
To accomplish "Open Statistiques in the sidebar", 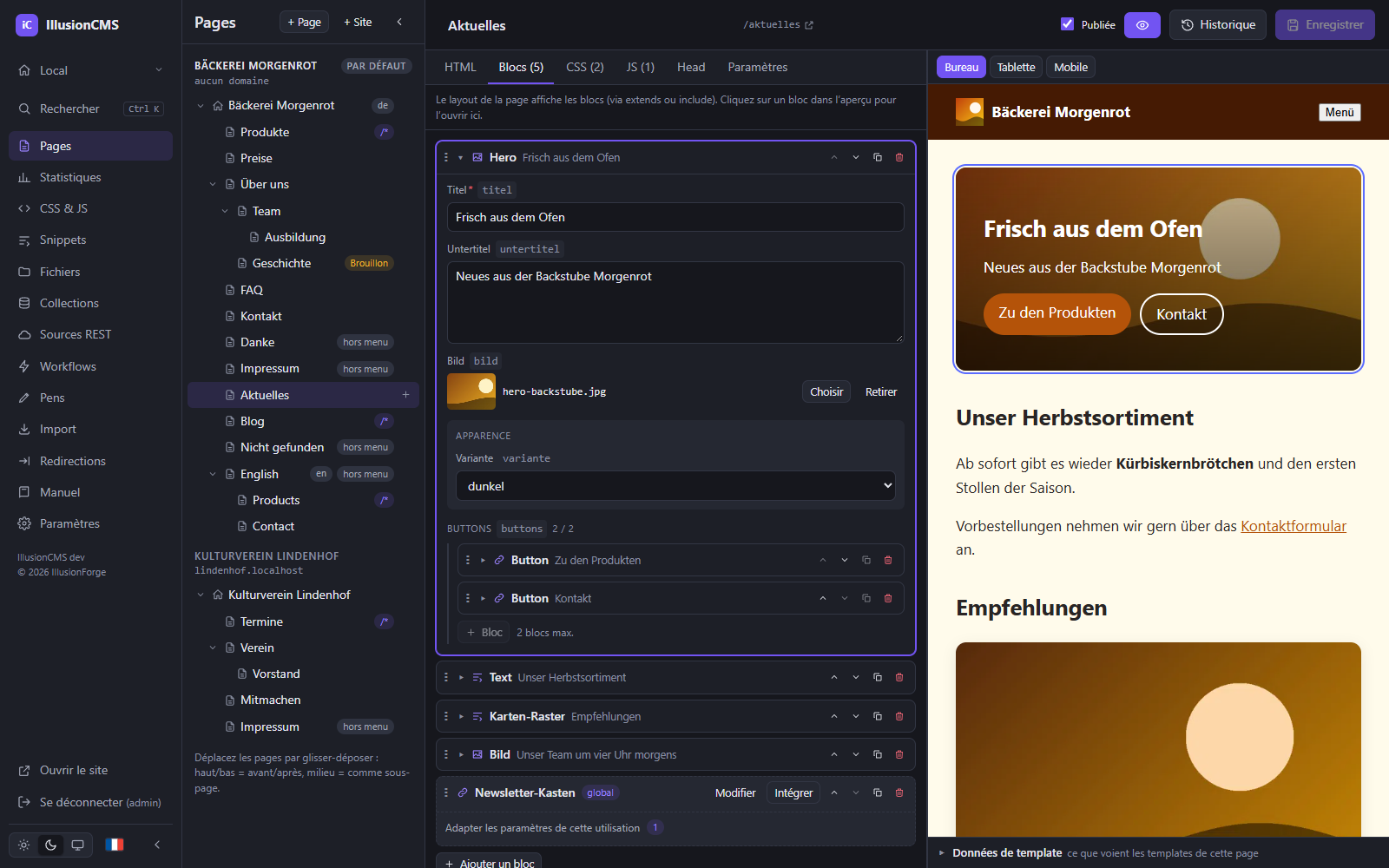I will pyautogui.click(x=90, y=177).
